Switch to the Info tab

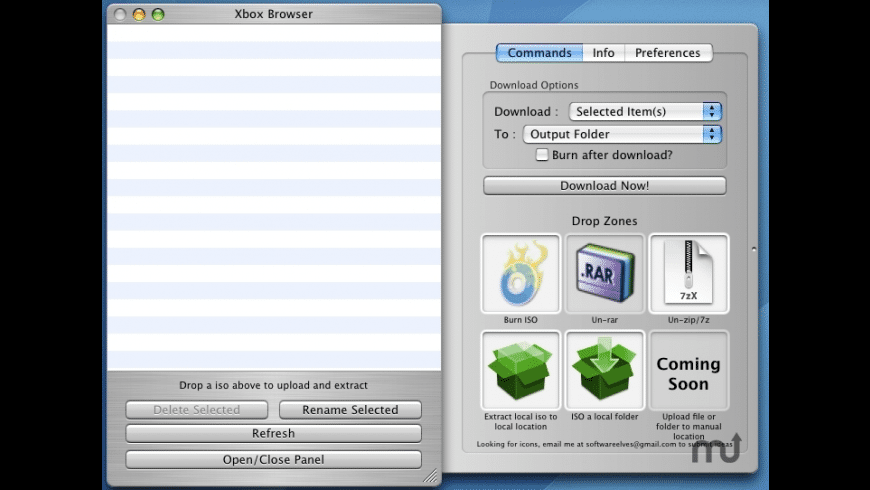click(x=603, y=53)
